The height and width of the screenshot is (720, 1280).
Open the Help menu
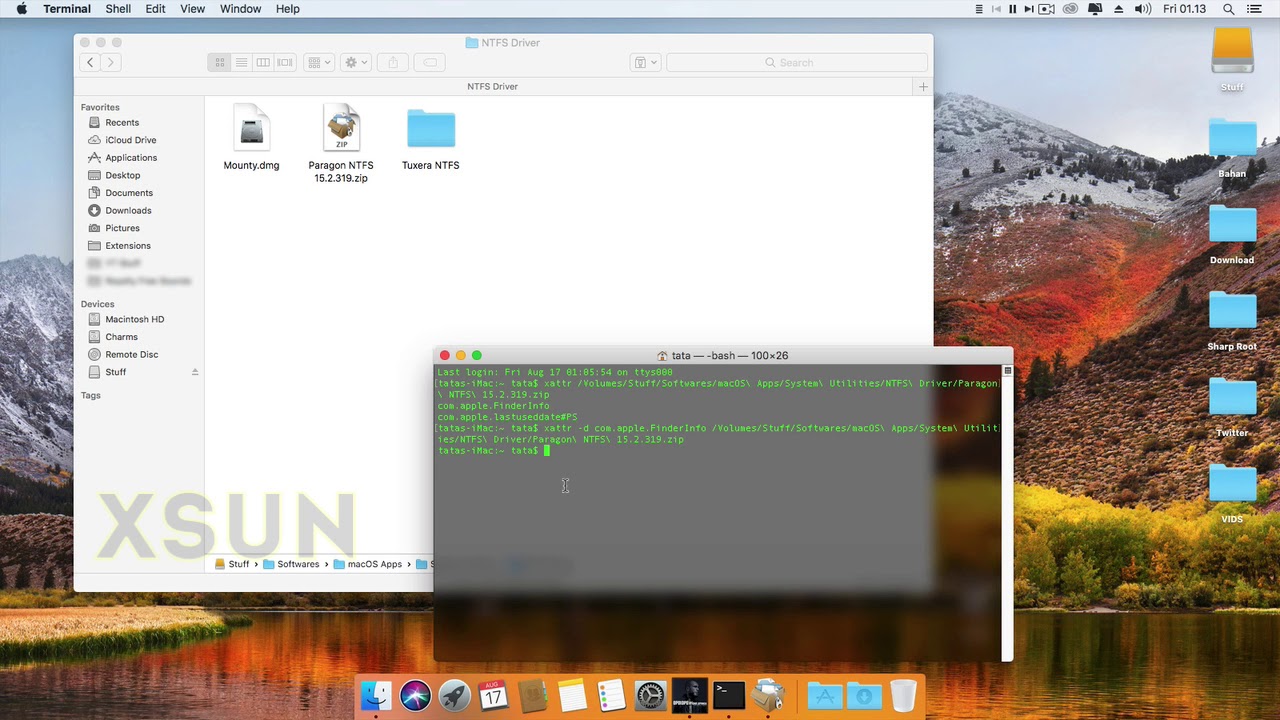(x=287, y=9)
